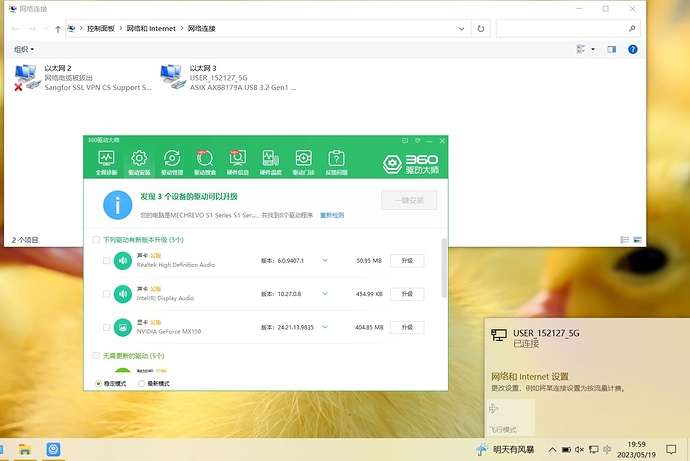Open the notification center icon
690x461 pixels.
(x=671, y=450)
